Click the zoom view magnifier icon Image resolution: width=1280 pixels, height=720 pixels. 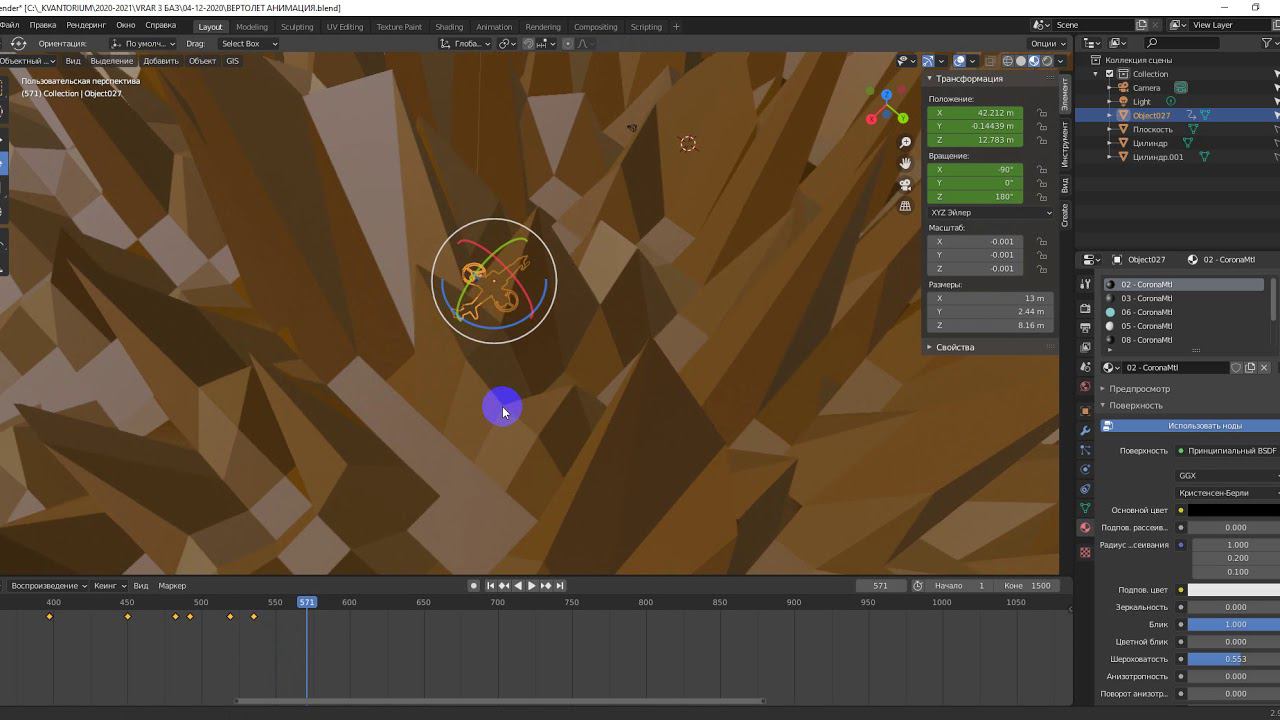coord(905,143)
